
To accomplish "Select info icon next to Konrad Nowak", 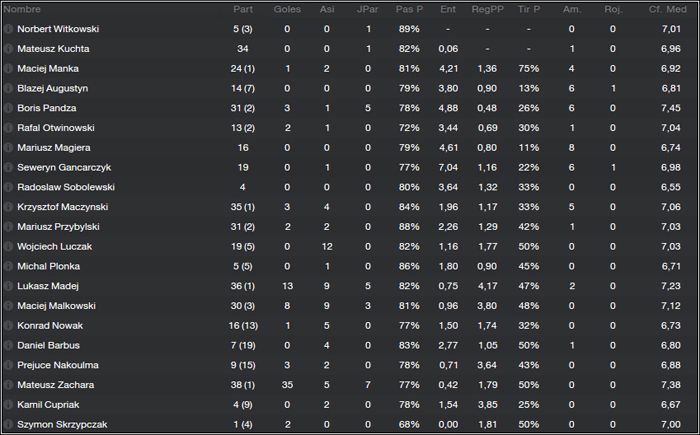I will [x=8, y=326].
